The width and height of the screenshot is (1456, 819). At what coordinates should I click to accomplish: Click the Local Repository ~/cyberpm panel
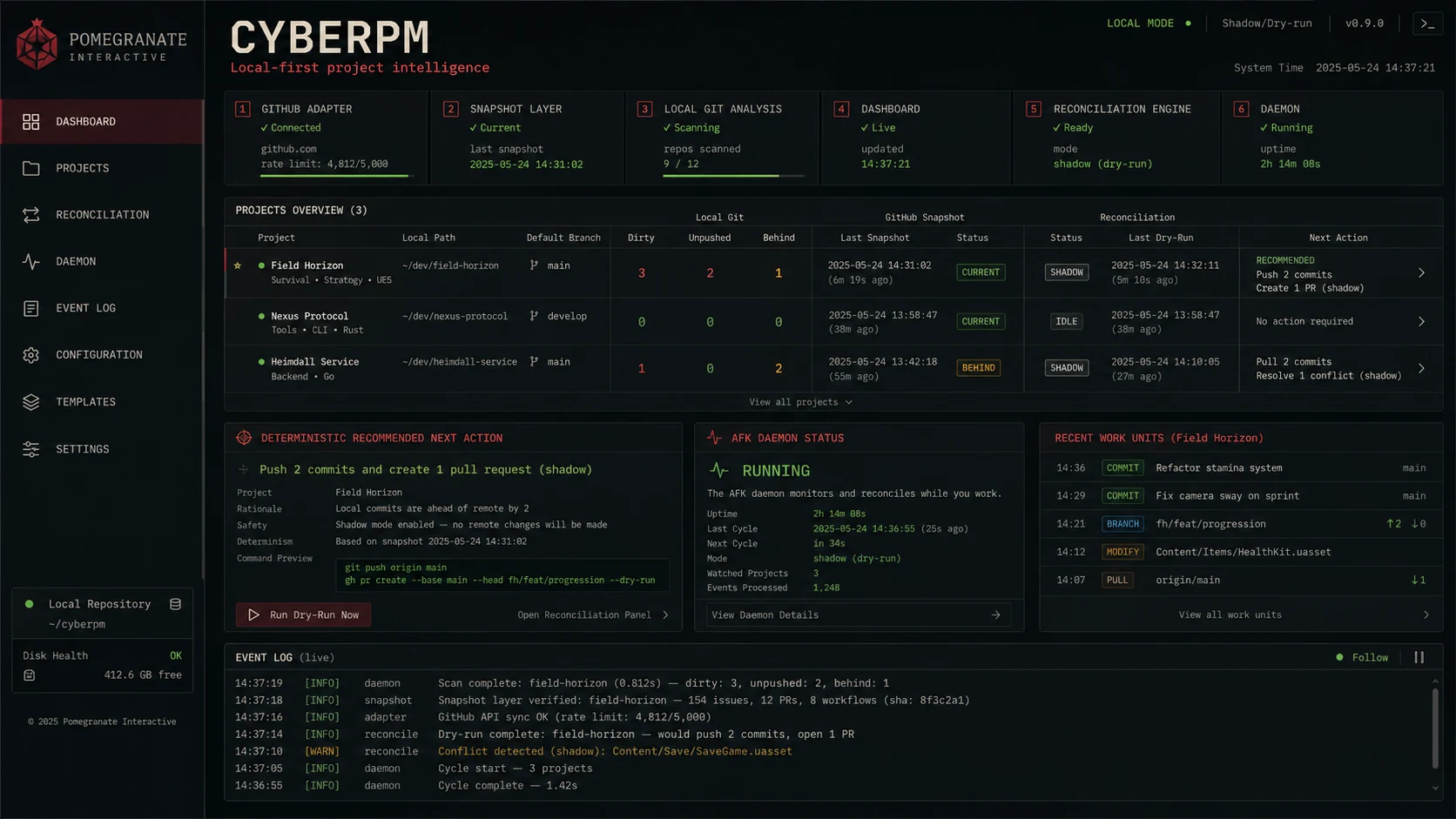click(x=102, y=614)
